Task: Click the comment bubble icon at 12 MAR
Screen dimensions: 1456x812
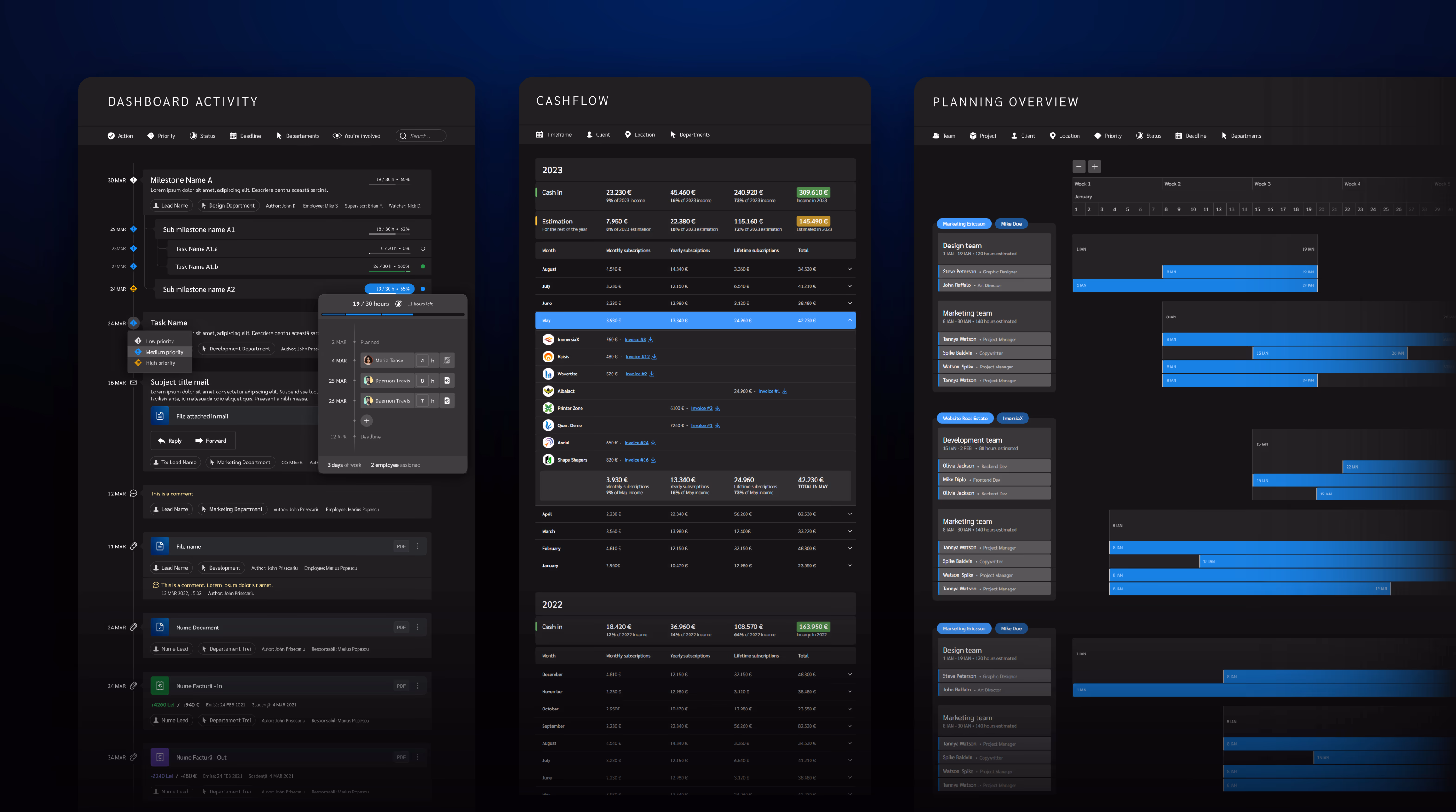Action: tap(134, 493)
